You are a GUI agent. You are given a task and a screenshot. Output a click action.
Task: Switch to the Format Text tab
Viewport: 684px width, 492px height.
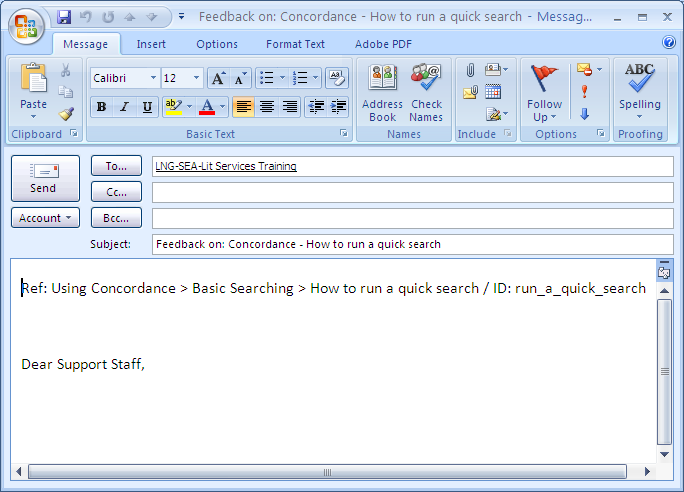295,44
